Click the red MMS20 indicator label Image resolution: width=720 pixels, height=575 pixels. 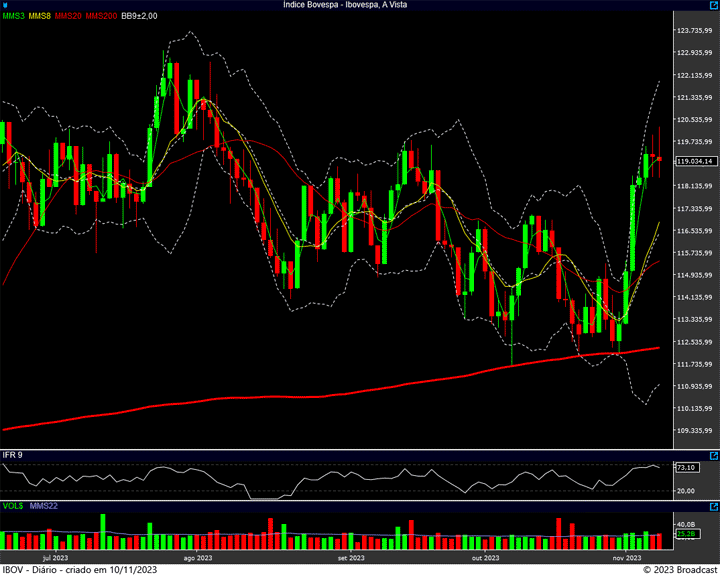point(69,16)
